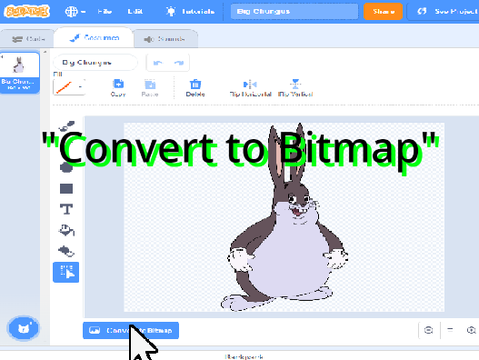
Task: Click the Scratch logo
Action: 27,11
